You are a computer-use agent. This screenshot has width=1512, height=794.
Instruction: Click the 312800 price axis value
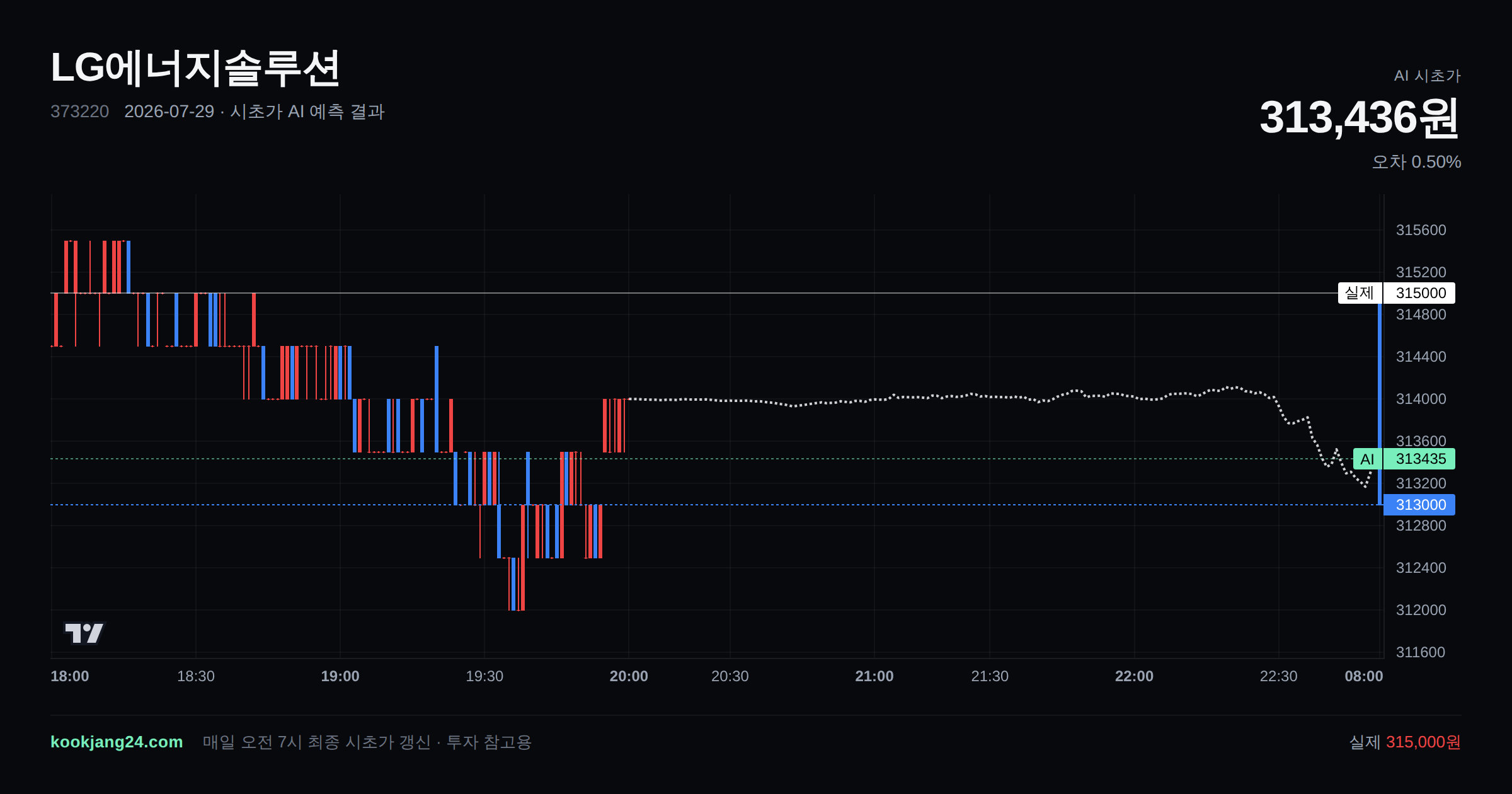1421,526
